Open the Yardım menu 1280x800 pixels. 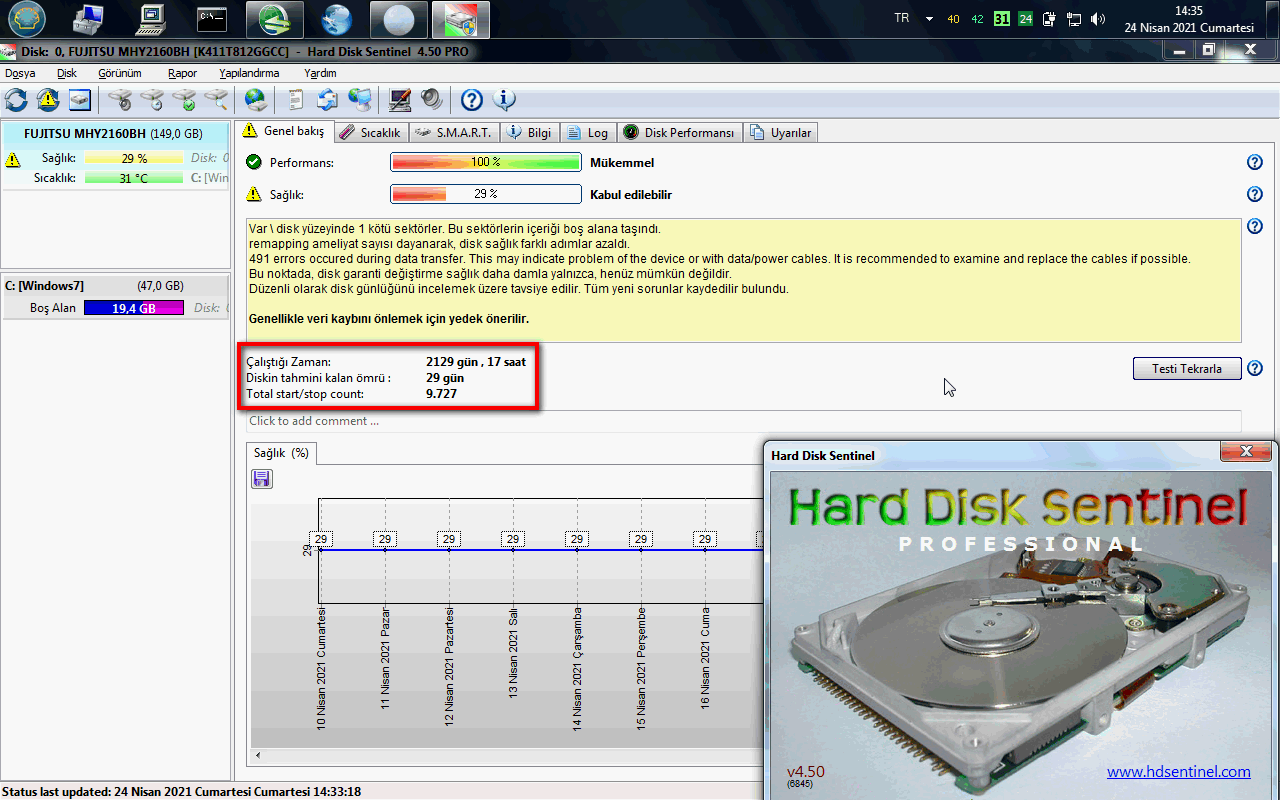coord(320,73)
